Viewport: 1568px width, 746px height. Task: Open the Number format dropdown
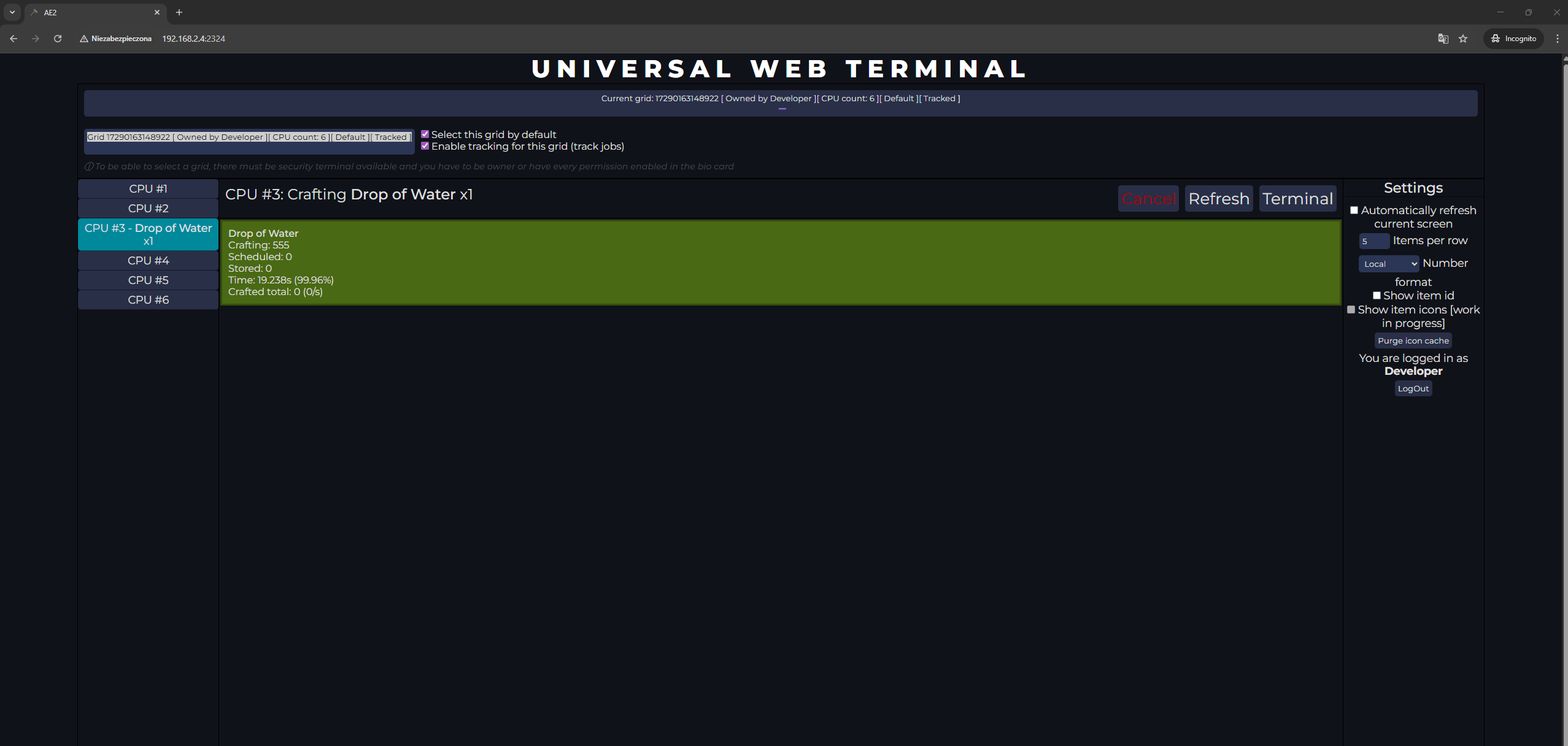point(1389,264)
